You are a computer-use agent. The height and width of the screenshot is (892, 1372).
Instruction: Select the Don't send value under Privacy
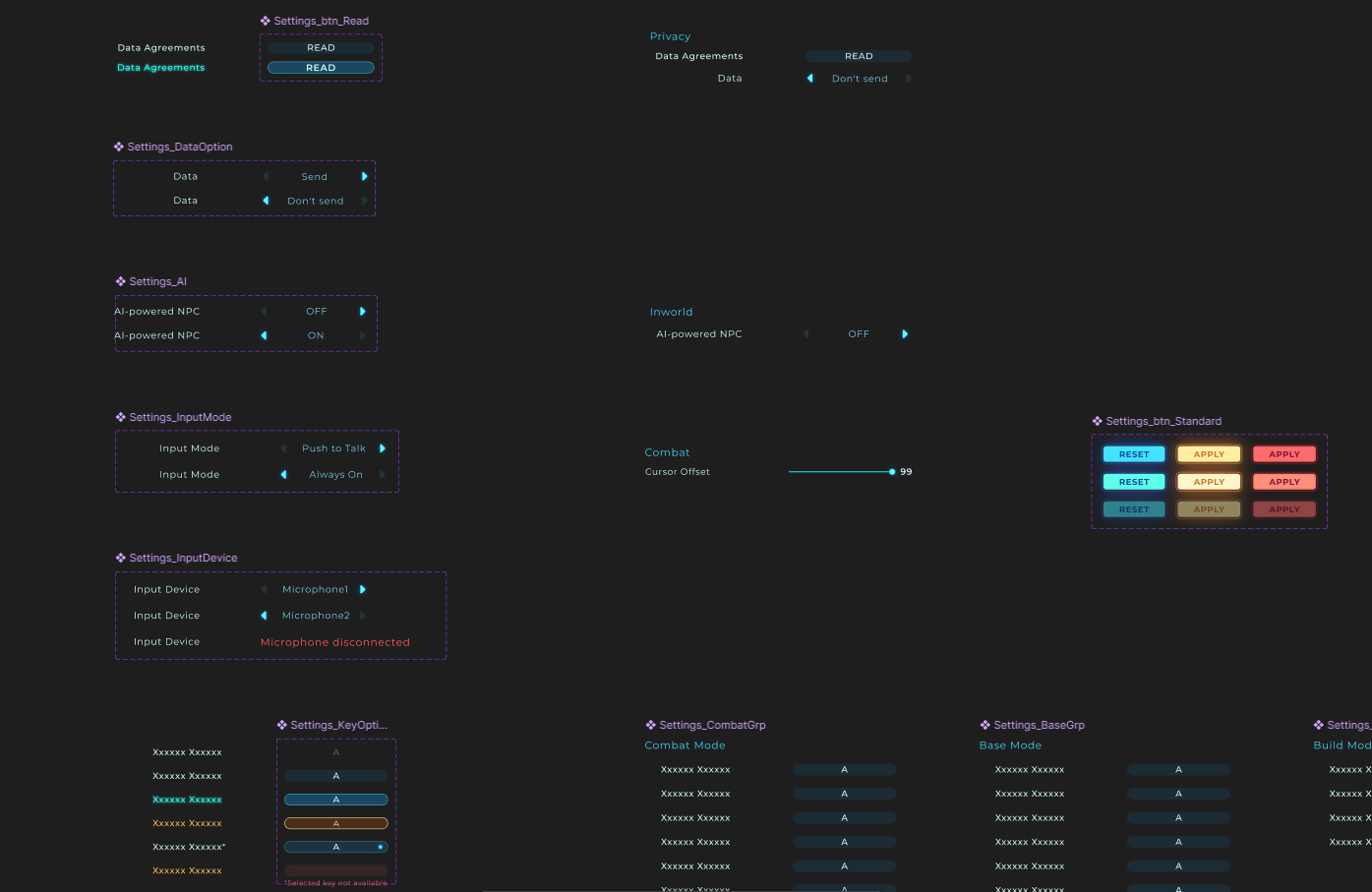(x=860, y=79)
